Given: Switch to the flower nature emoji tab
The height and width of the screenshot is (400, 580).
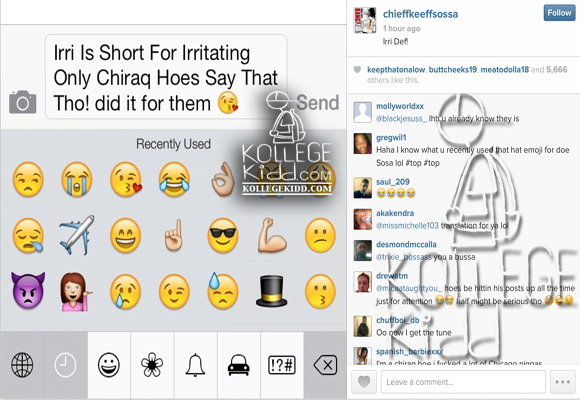Looking at the screenshot, I should (152, 365).
